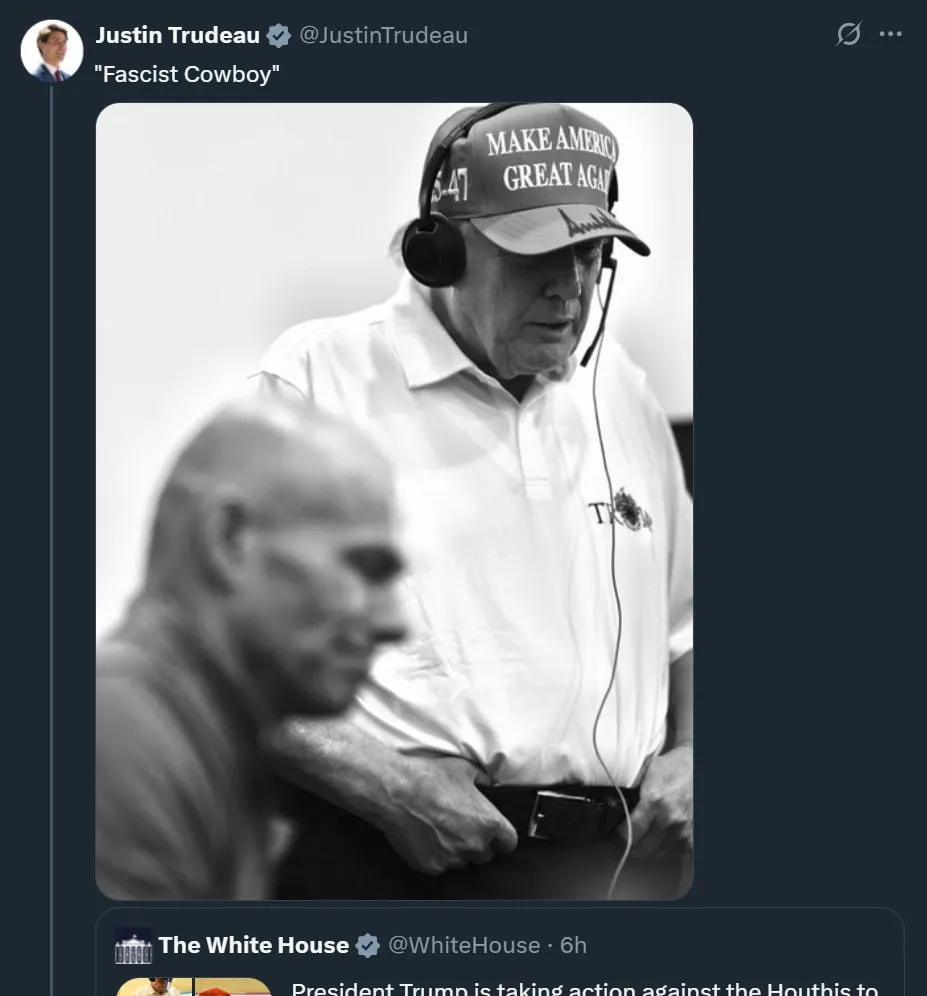Click the 6h timestamp on quoted post
The height and width of the screenshot is (996, 927).
tap(573, 945)
